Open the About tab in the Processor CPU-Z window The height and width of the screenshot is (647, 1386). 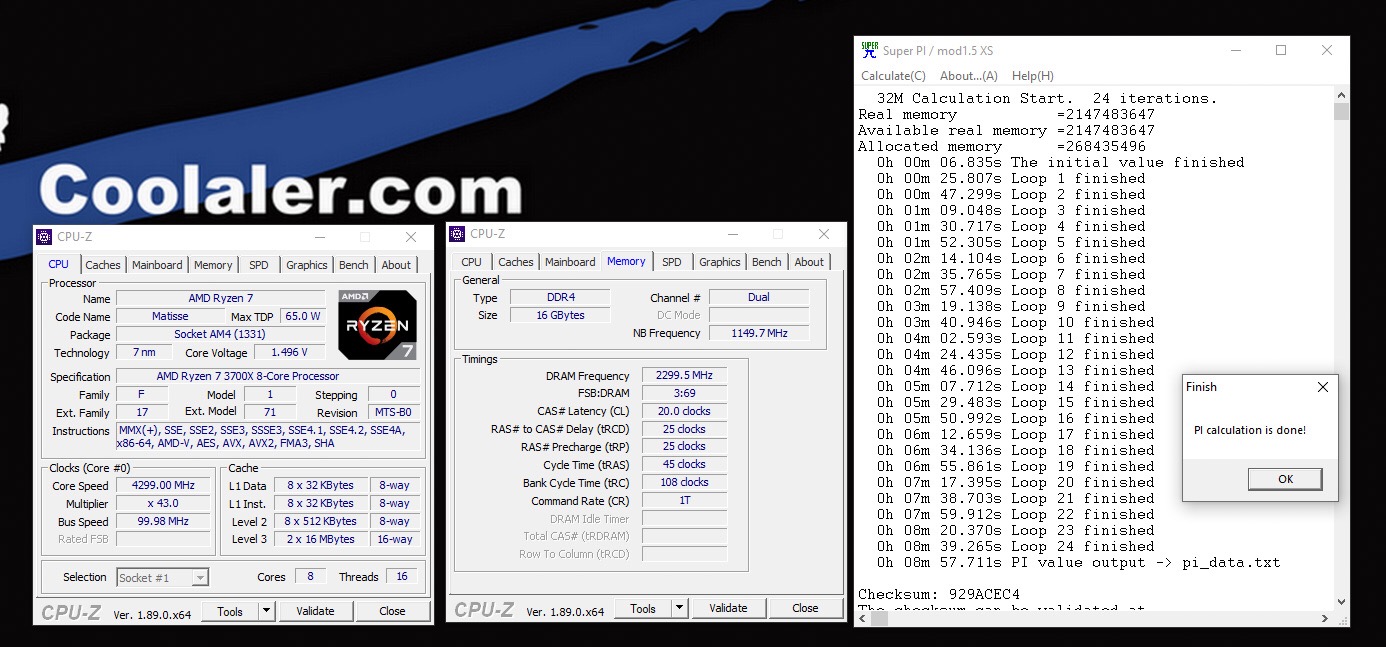tap(396, 265)
